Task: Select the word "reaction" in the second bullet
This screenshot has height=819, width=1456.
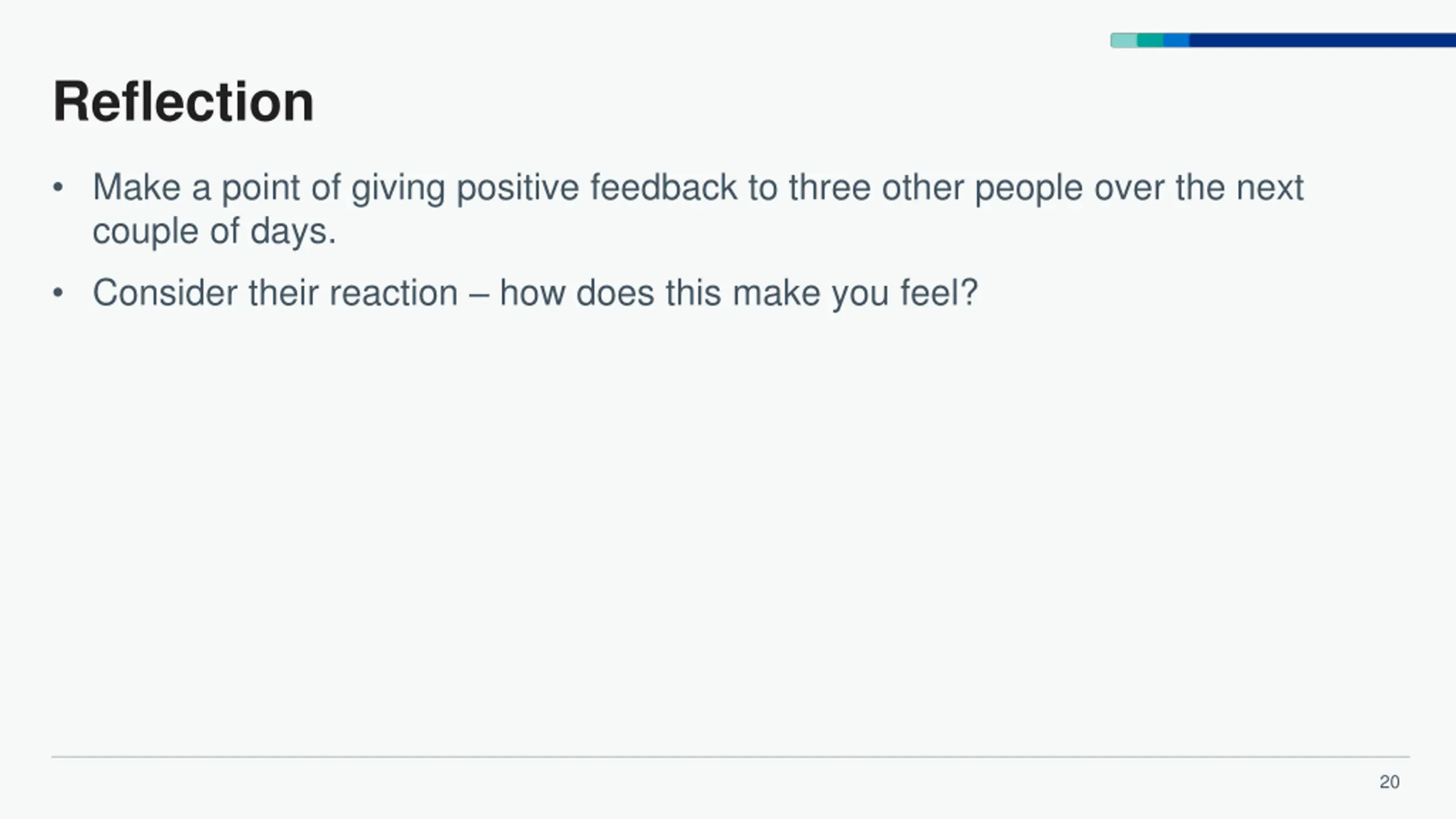Action: click(x=394, y=293)
